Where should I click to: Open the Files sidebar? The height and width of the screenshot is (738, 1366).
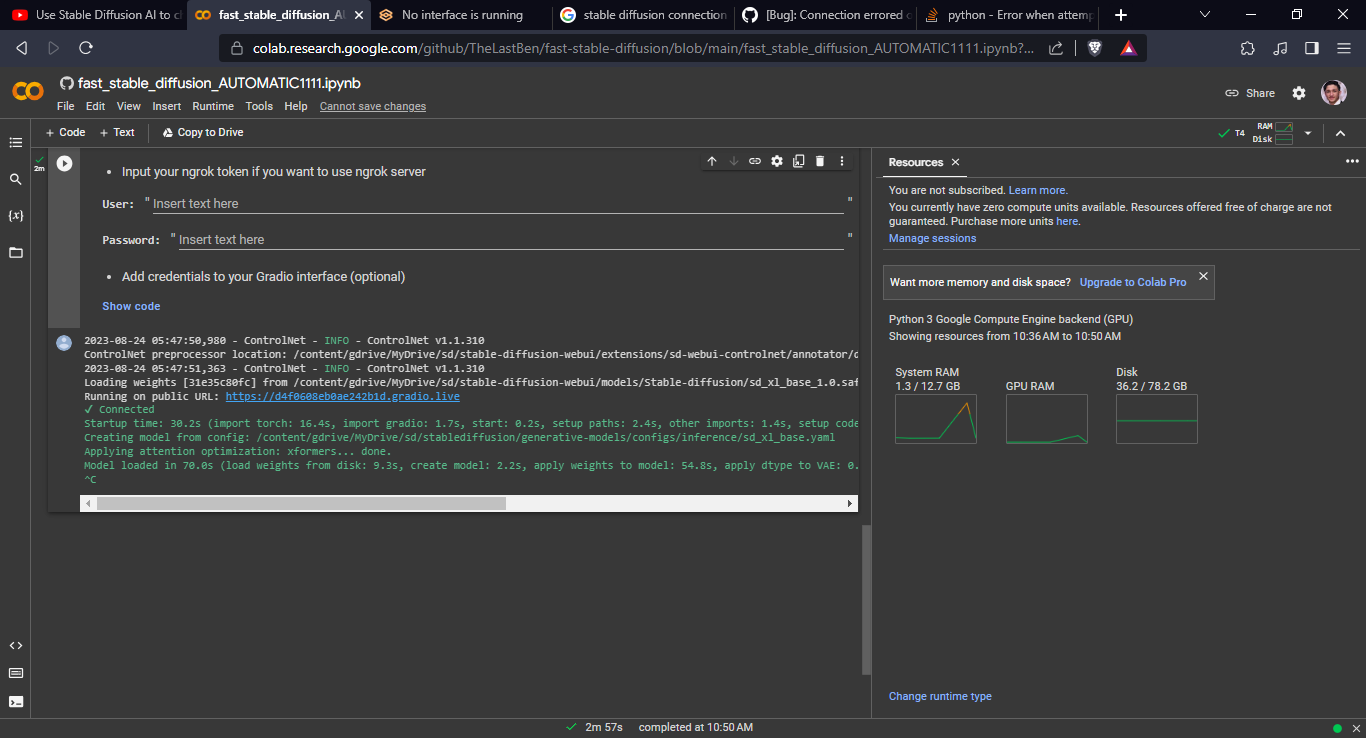coord(16,250)
